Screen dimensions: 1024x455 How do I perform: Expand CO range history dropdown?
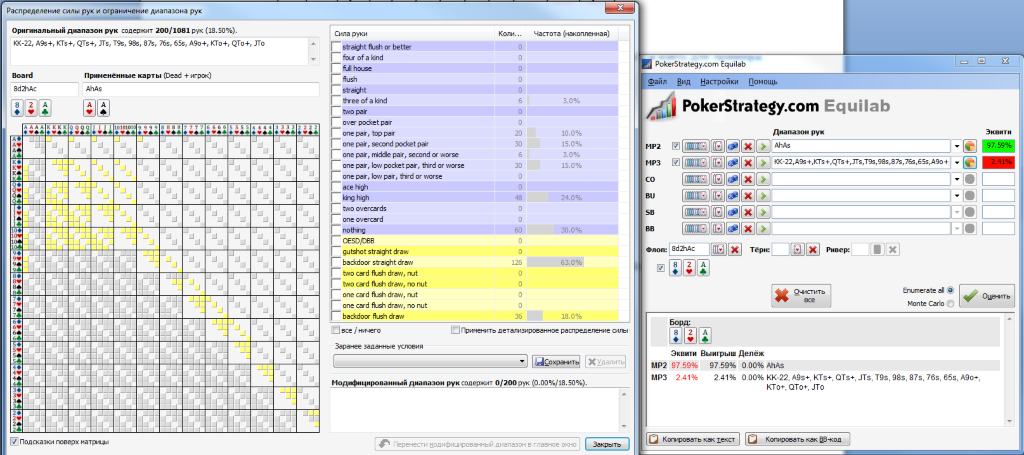(957, 179)
